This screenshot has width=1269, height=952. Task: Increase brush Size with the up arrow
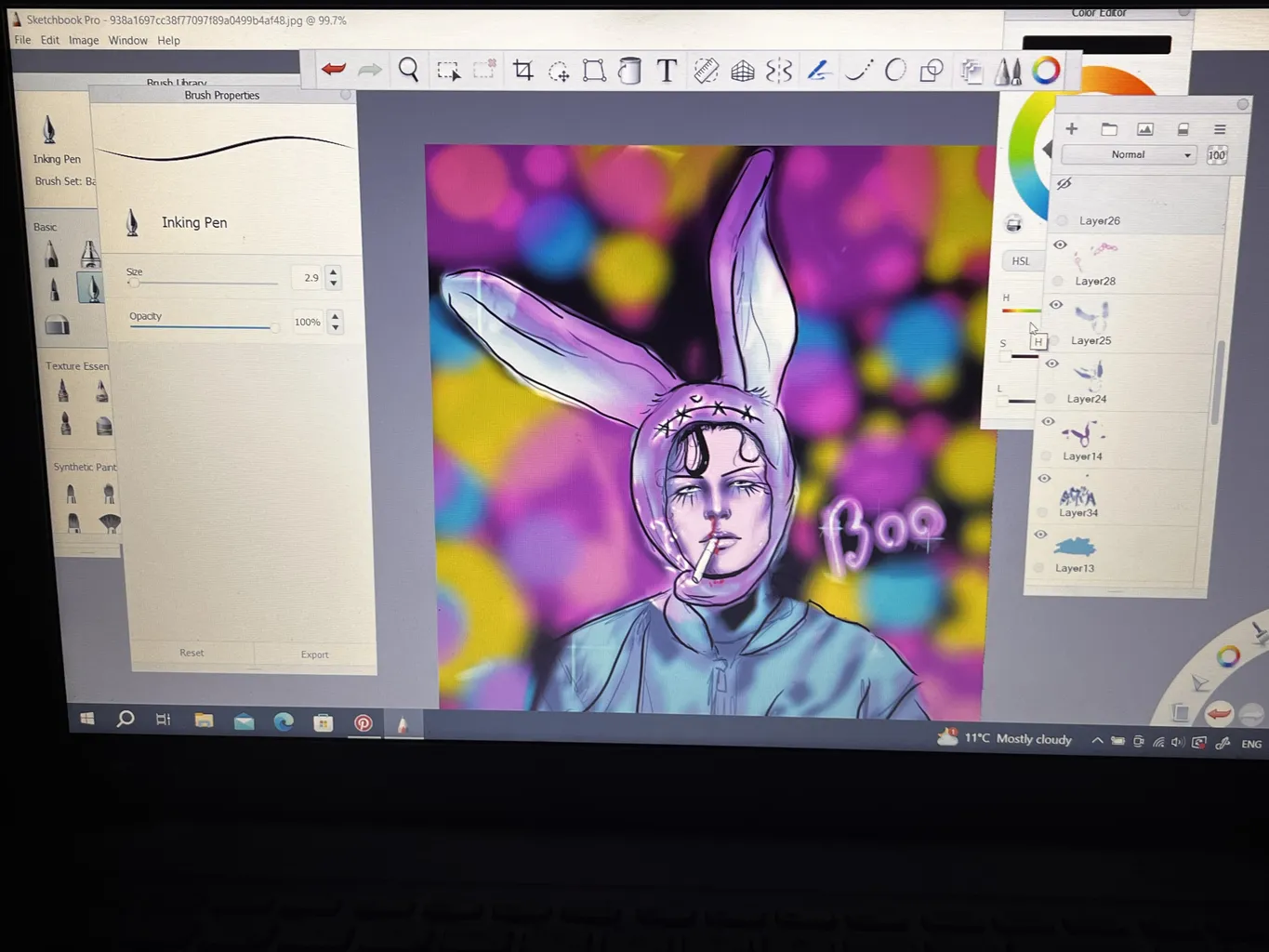point(334,271)
